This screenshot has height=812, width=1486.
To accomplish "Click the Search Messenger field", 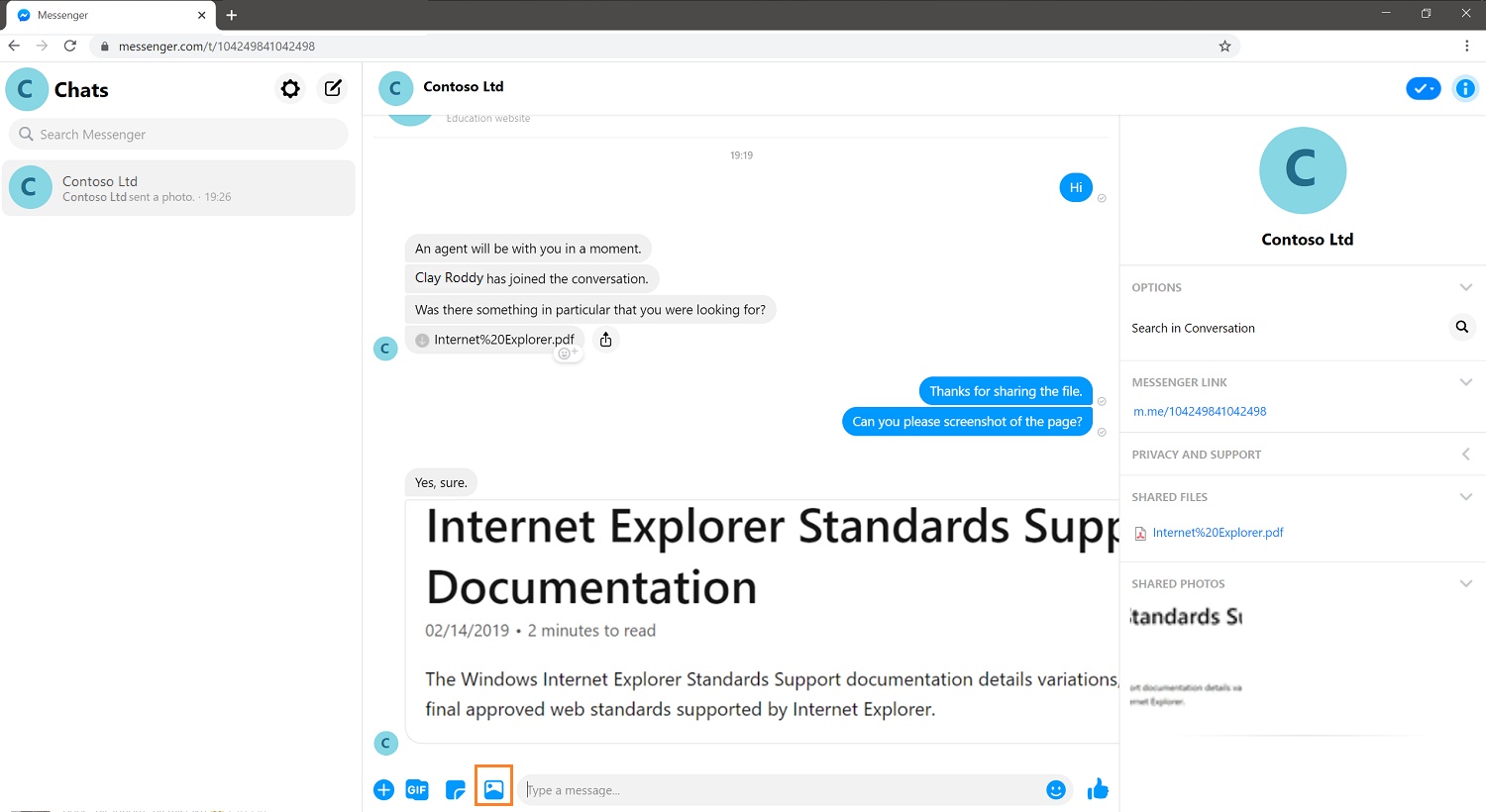I will click(178, 133).
